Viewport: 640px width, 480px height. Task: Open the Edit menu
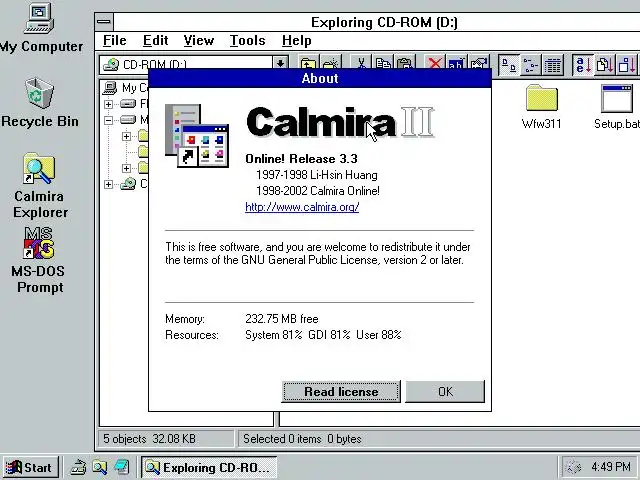tap(156, 40)
